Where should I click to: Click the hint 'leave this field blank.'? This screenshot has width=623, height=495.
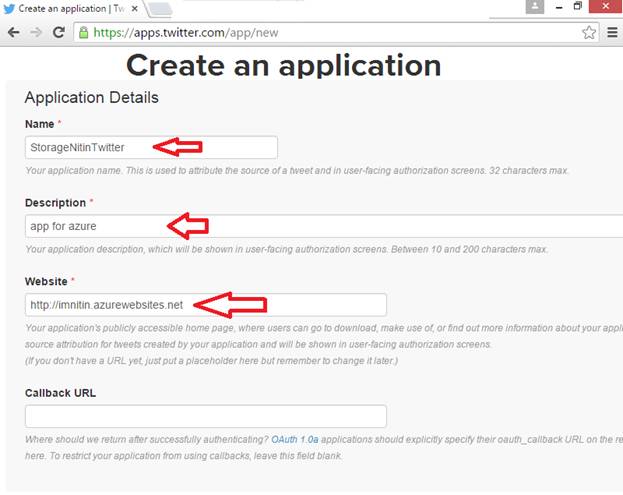(298, 456)
